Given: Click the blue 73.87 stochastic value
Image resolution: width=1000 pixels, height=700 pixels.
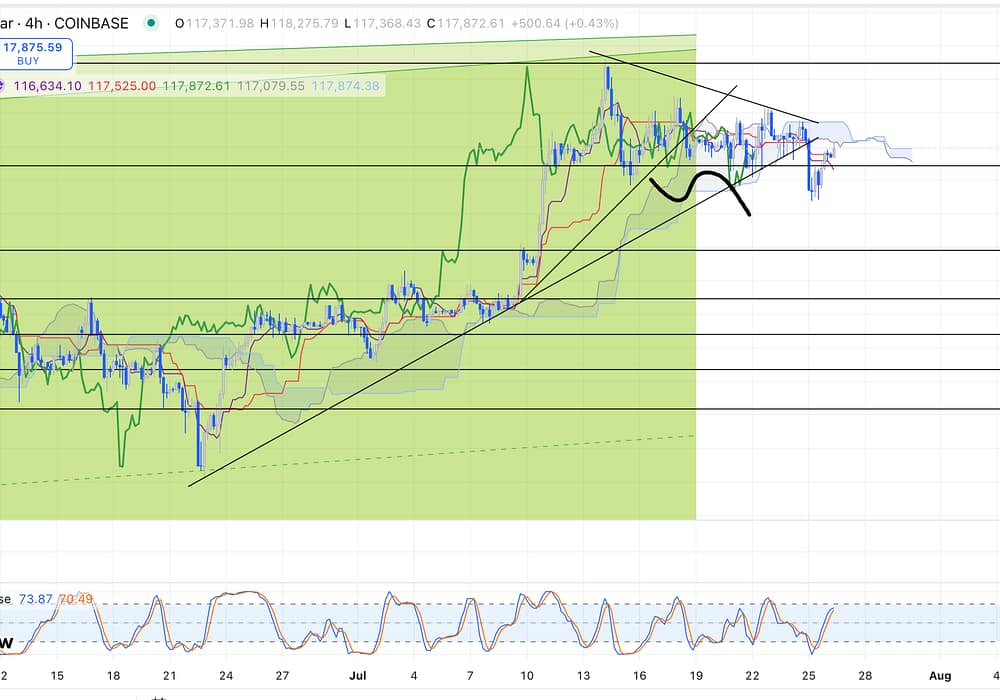Looking at the screenshot, I should (x=37, y=599).
